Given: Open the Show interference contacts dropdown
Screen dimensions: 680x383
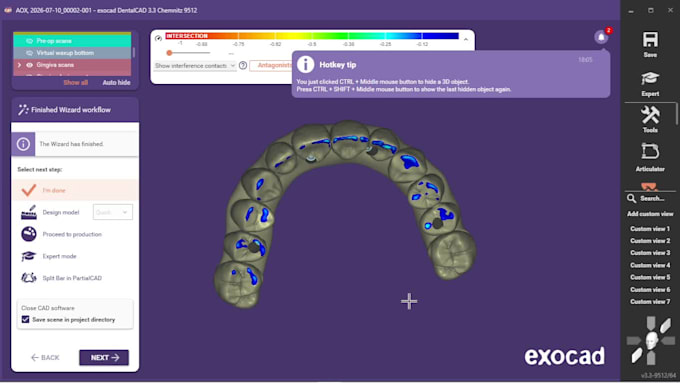Looking at the screenshot, I should point(195,65).
